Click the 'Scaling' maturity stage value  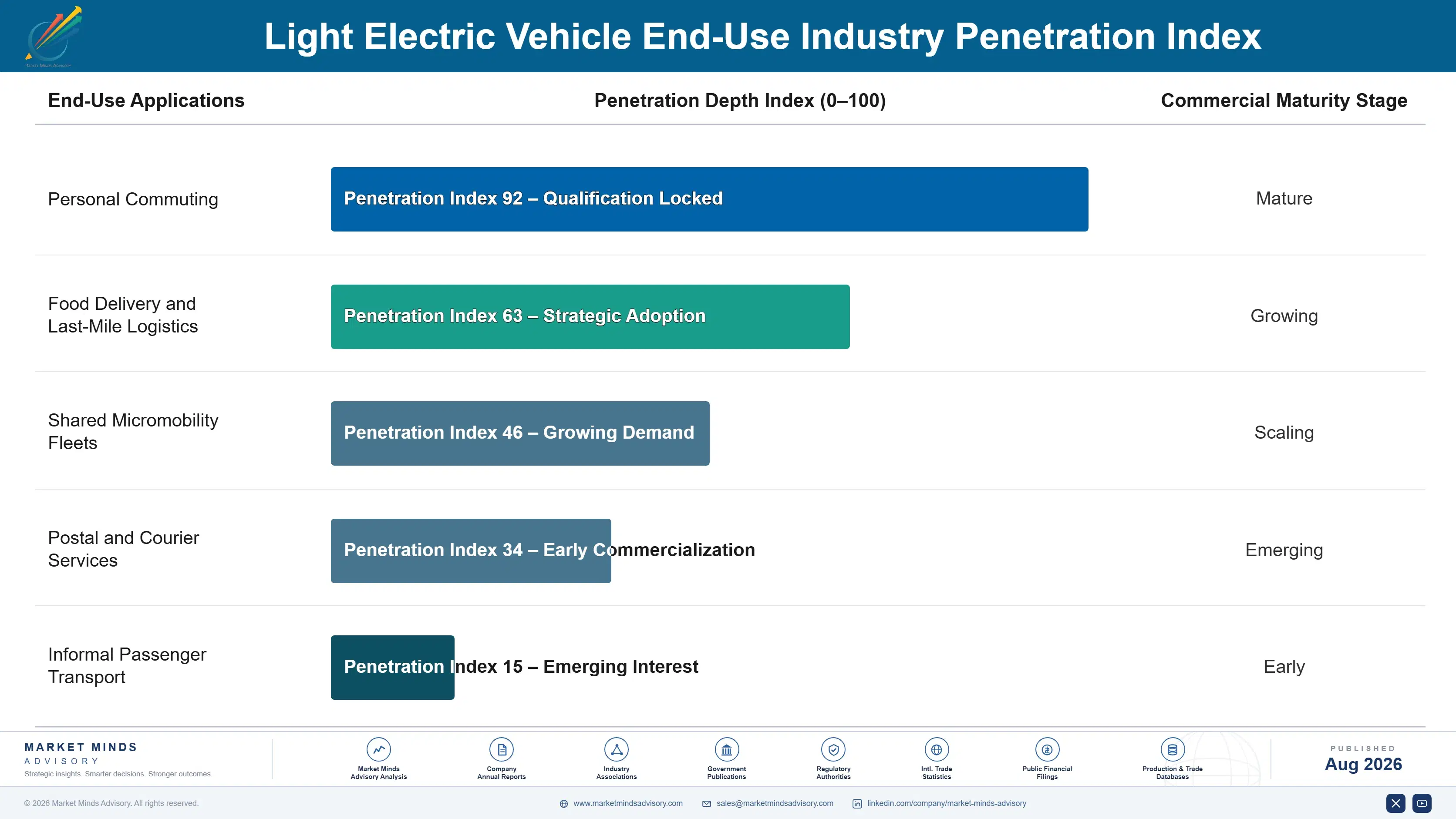click(1284, 433)
